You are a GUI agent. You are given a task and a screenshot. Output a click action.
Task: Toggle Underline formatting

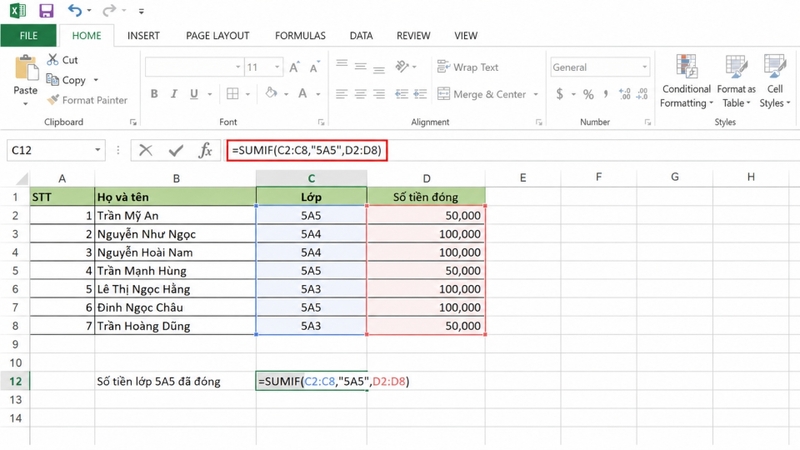pyautogui.click(x=194, y=94)
